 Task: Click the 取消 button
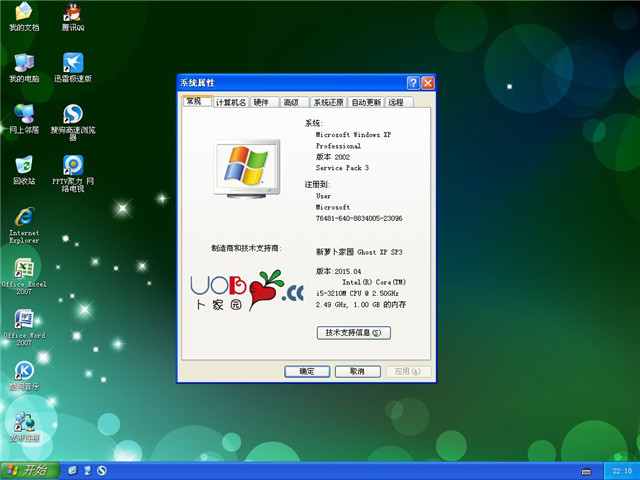[358, 371]
